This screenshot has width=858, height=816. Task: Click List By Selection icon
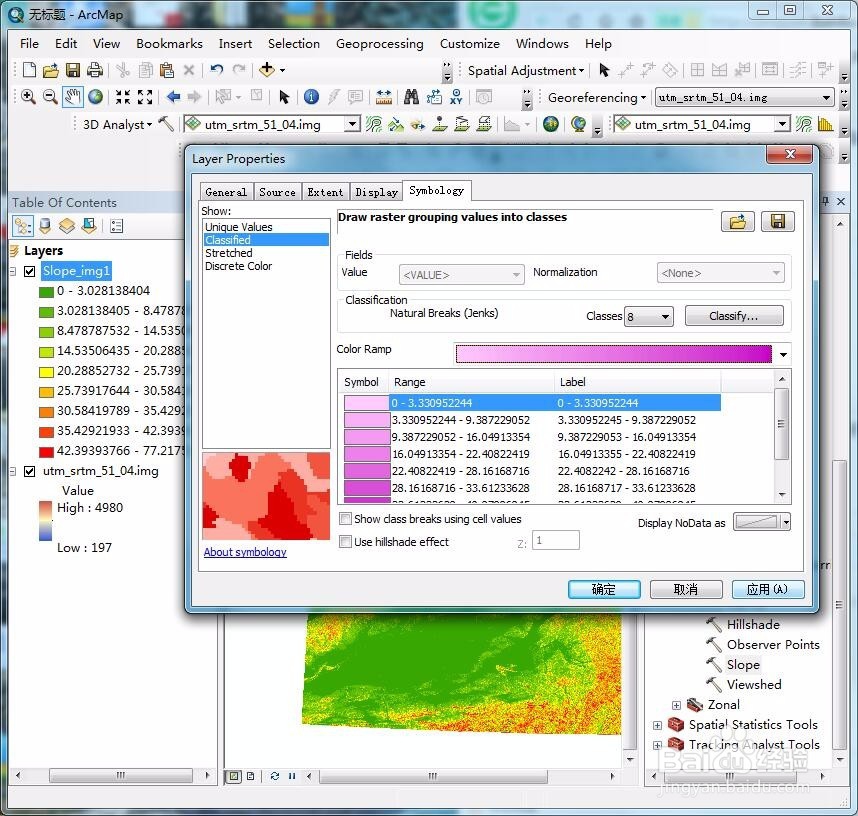[89, 225]
